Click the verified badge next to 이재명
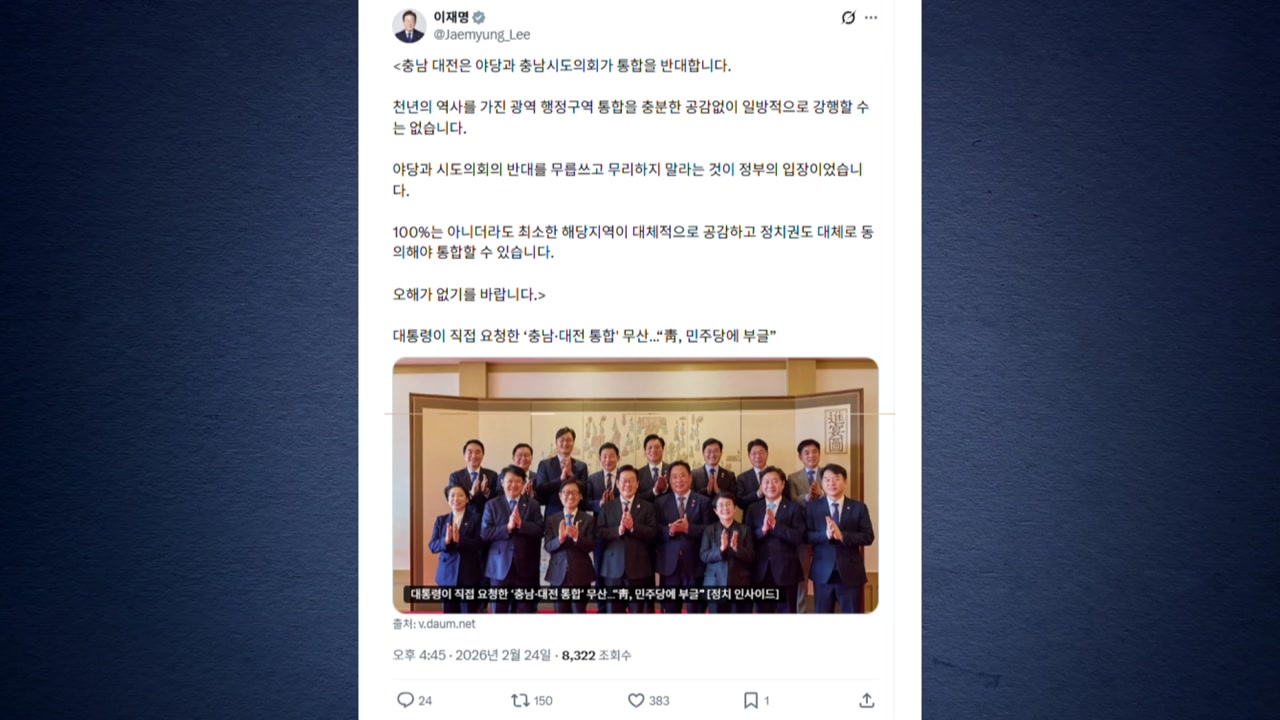Screen dimensions: 1280x720 pyautogui.click(x=479, y=17)
